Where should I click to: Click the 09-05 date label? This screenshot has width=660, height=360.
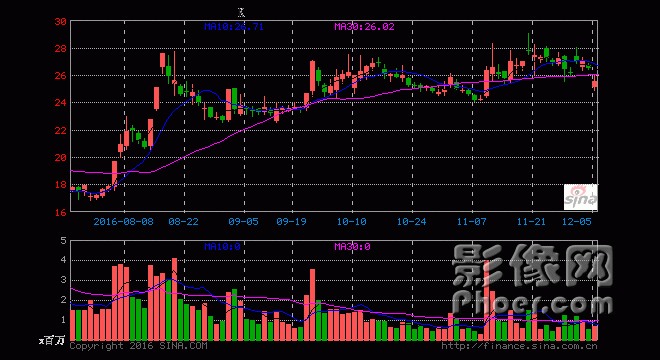point(243,221)
